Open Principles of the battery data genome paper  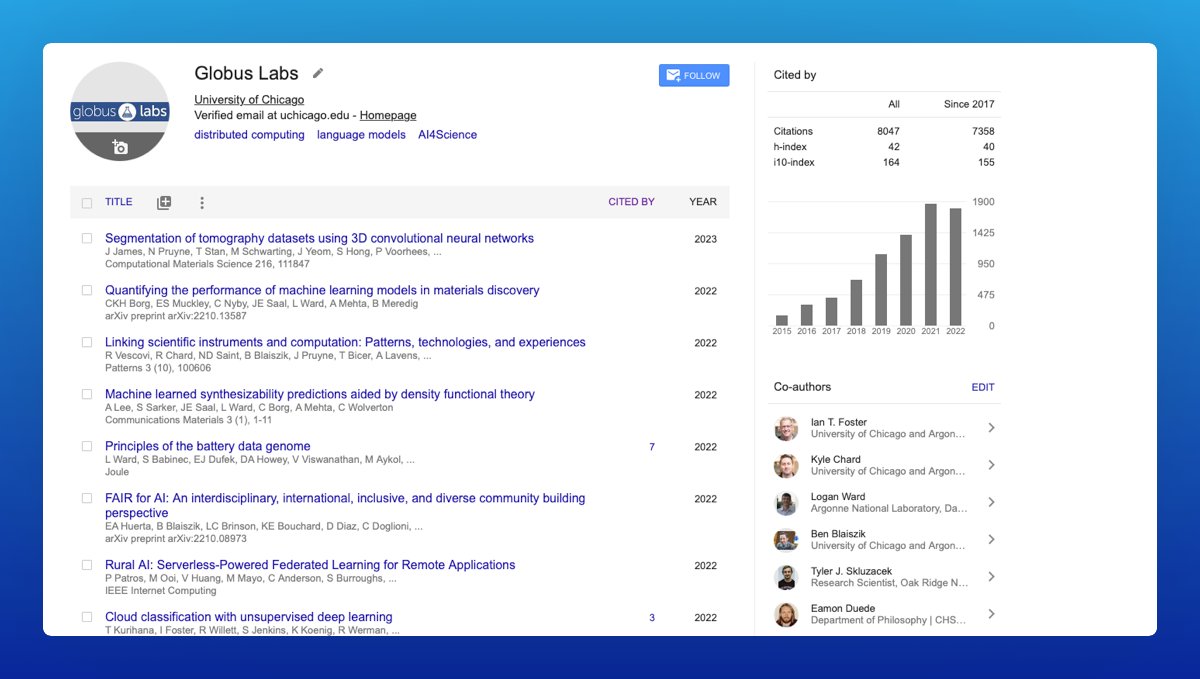208,446
